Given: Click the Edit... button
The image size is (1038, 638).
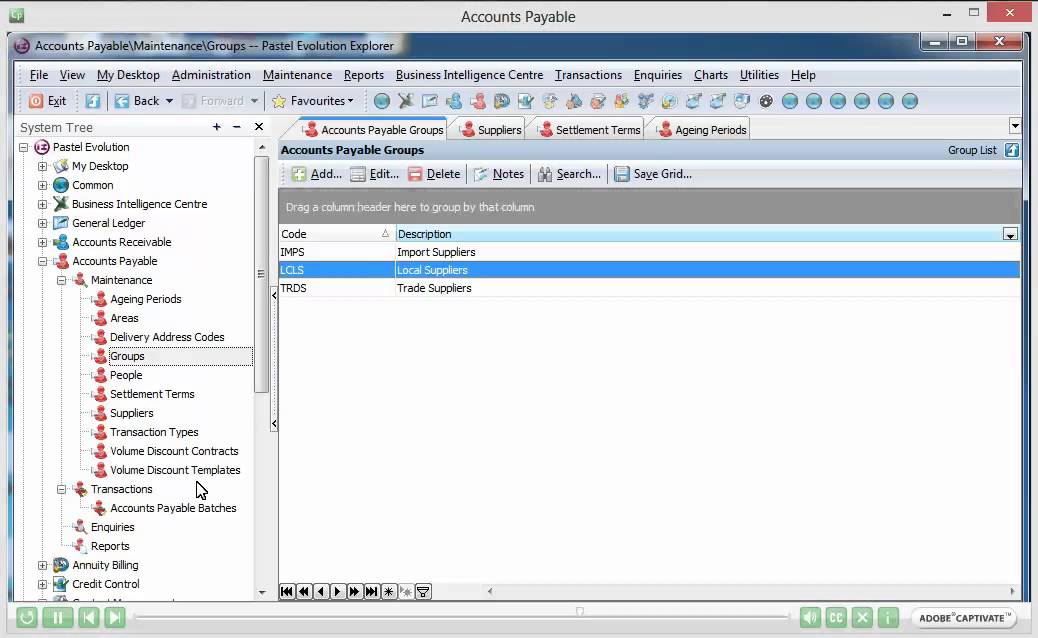Looking at the screenshot, I should (375, 174).
